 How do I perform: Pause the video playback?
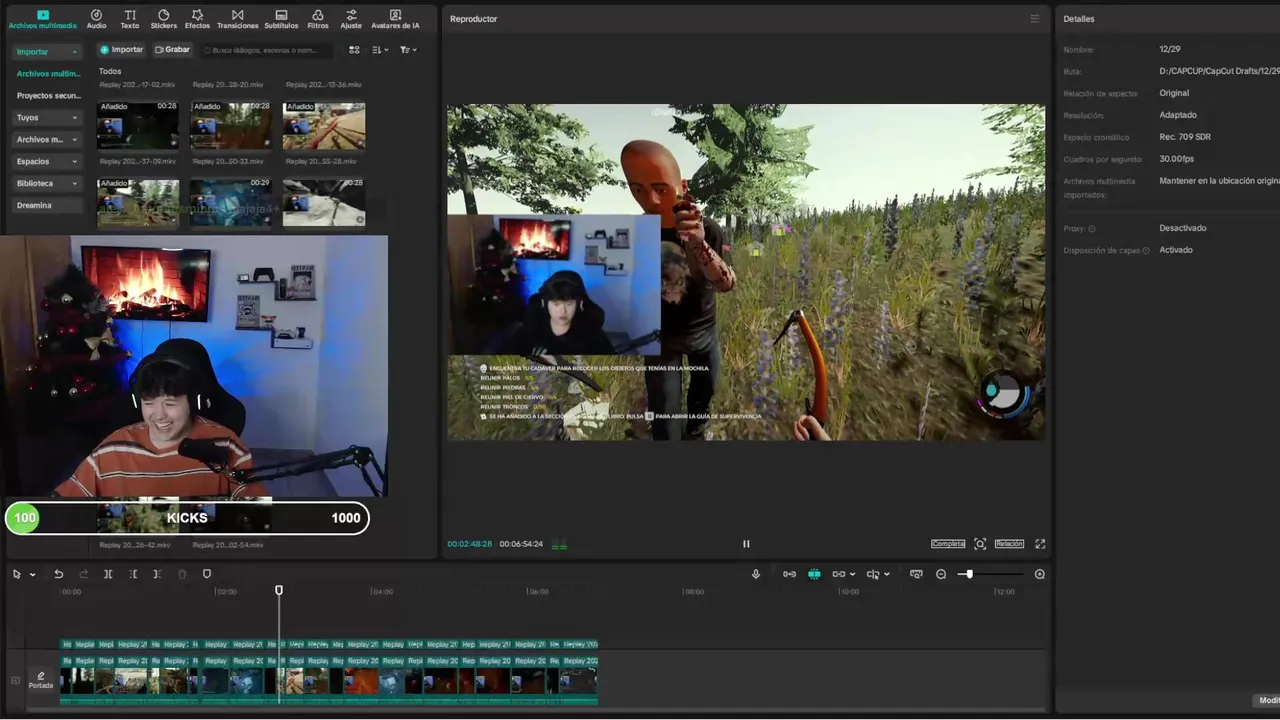tap(746, 544)
